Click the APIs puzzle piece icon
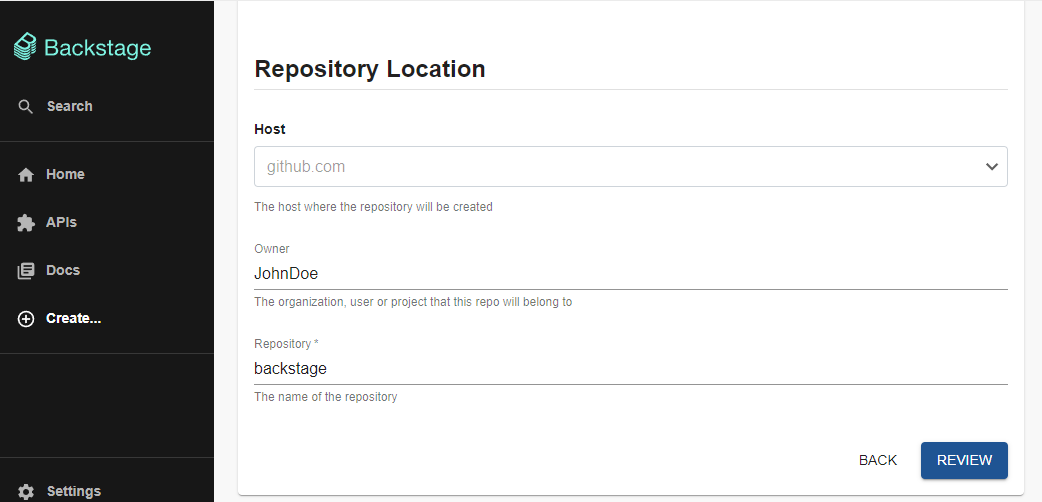1042x502 pixels. pos(26,223)
